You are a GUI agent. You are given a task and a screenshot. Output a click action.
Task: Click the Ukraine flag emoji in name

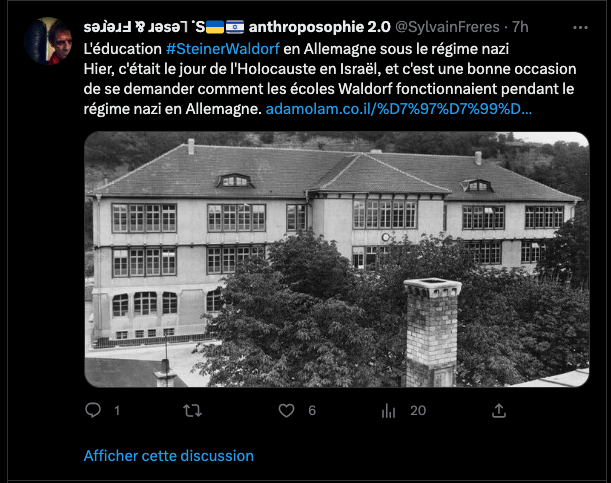click(215, 27)
